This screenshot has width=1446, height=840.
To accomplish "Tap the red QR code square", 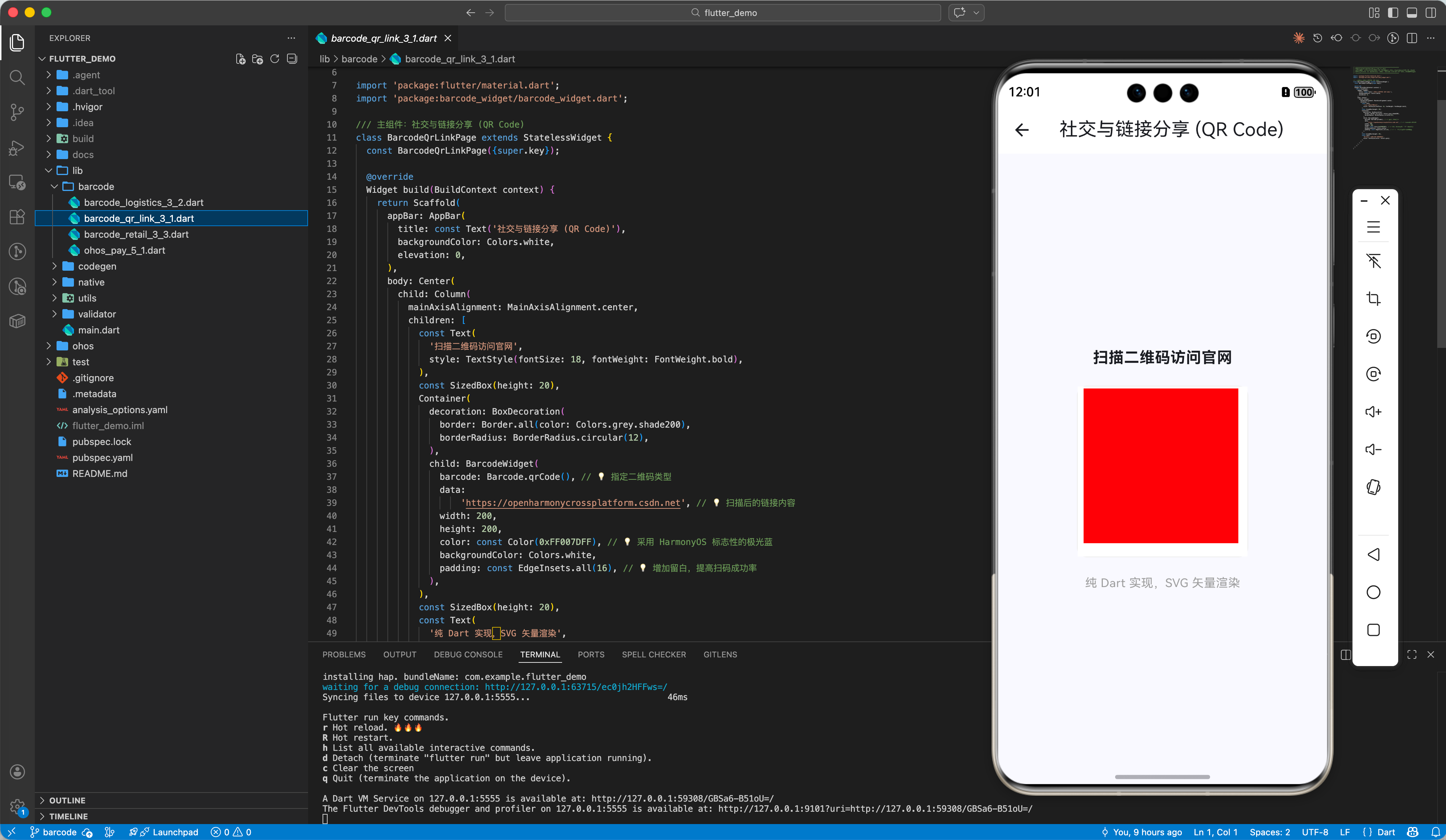I will (1160, 465).
